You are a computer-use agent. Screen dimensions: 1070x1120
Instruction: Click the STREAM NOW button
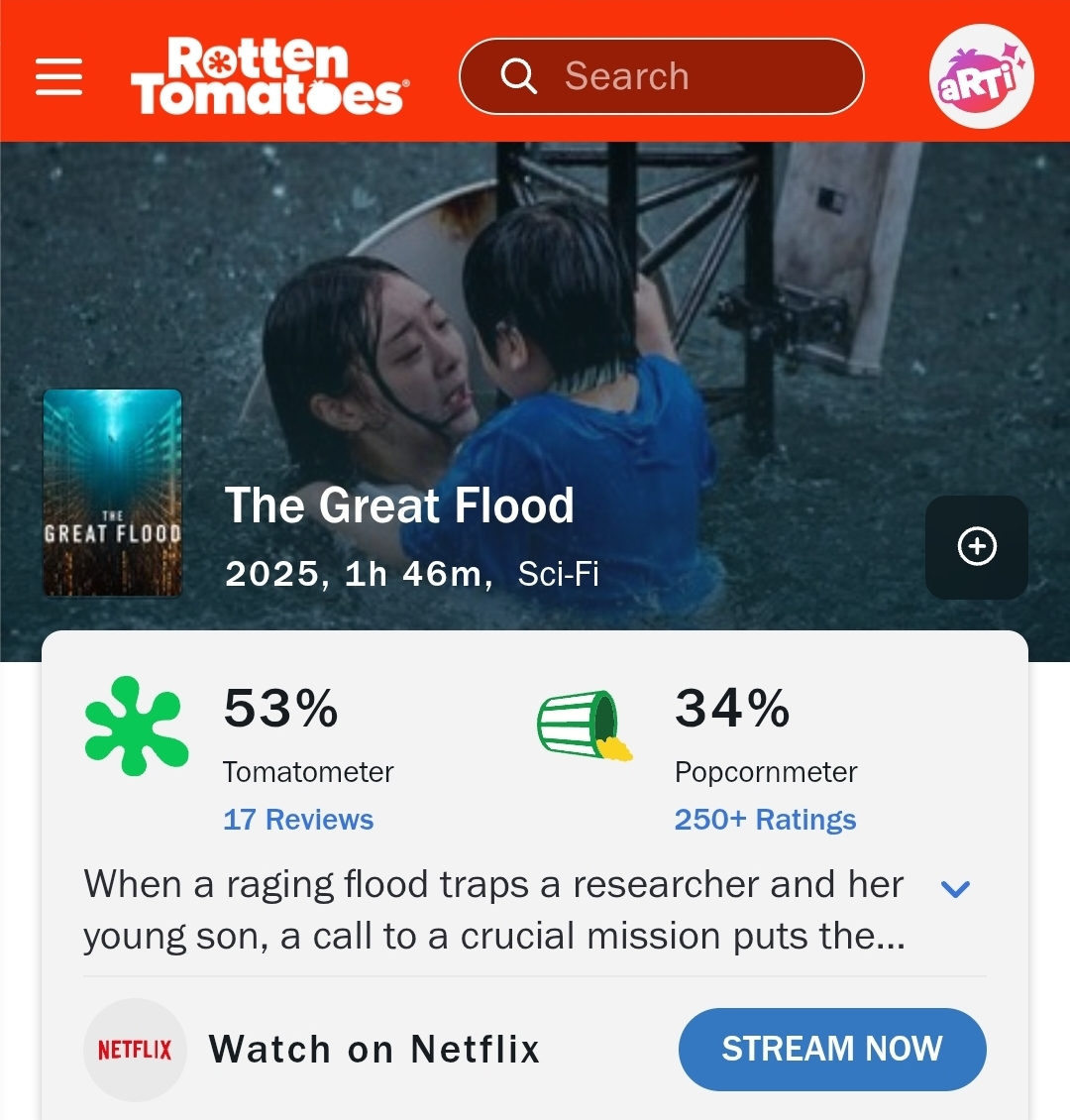(x=832, y=1050)
